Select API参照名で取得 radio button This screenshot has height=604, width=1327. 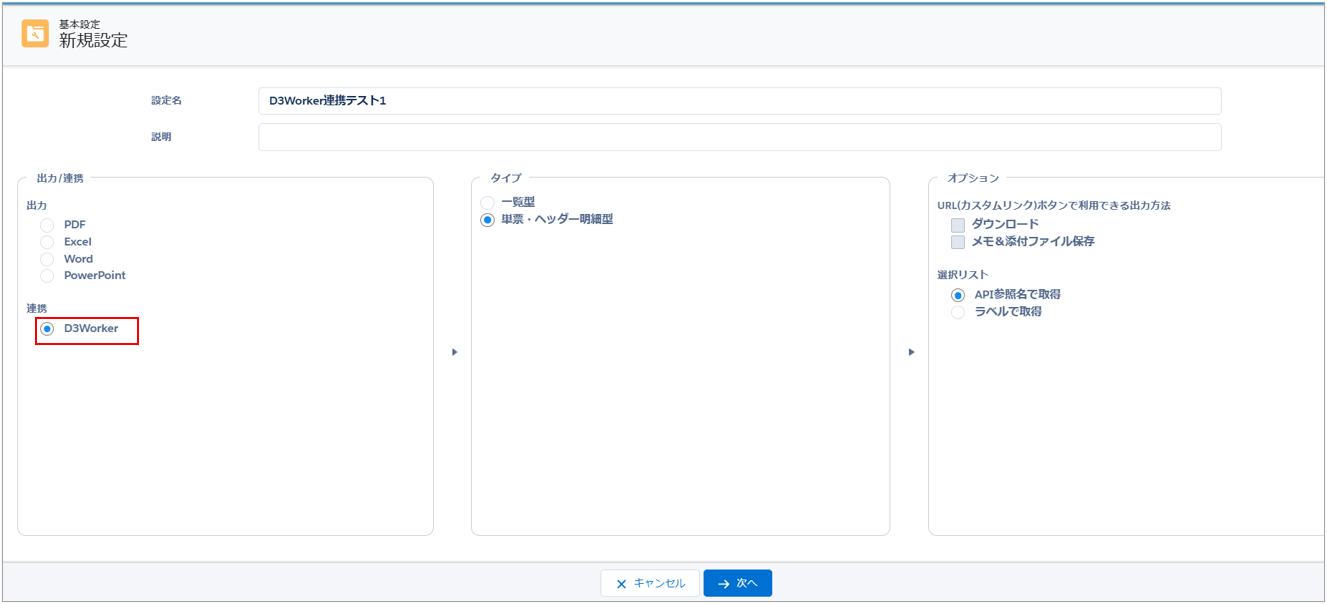point(958,295)
